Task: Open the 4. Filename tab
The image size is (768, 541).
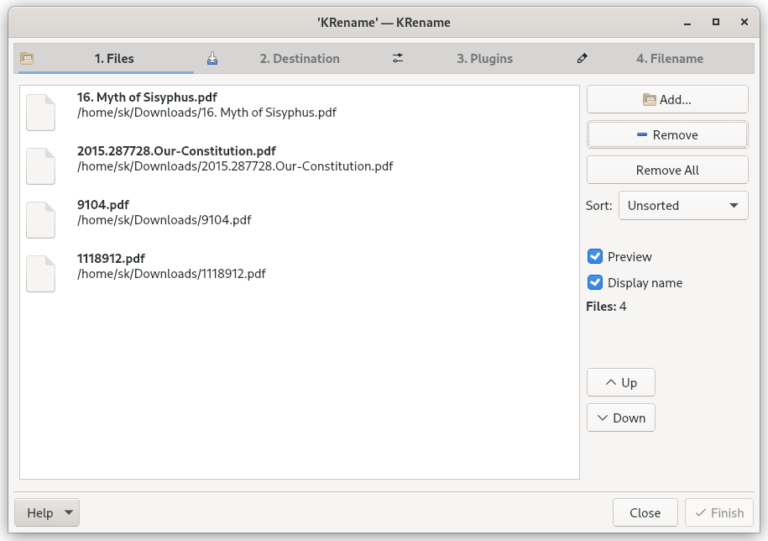Action: click(669, 59)
